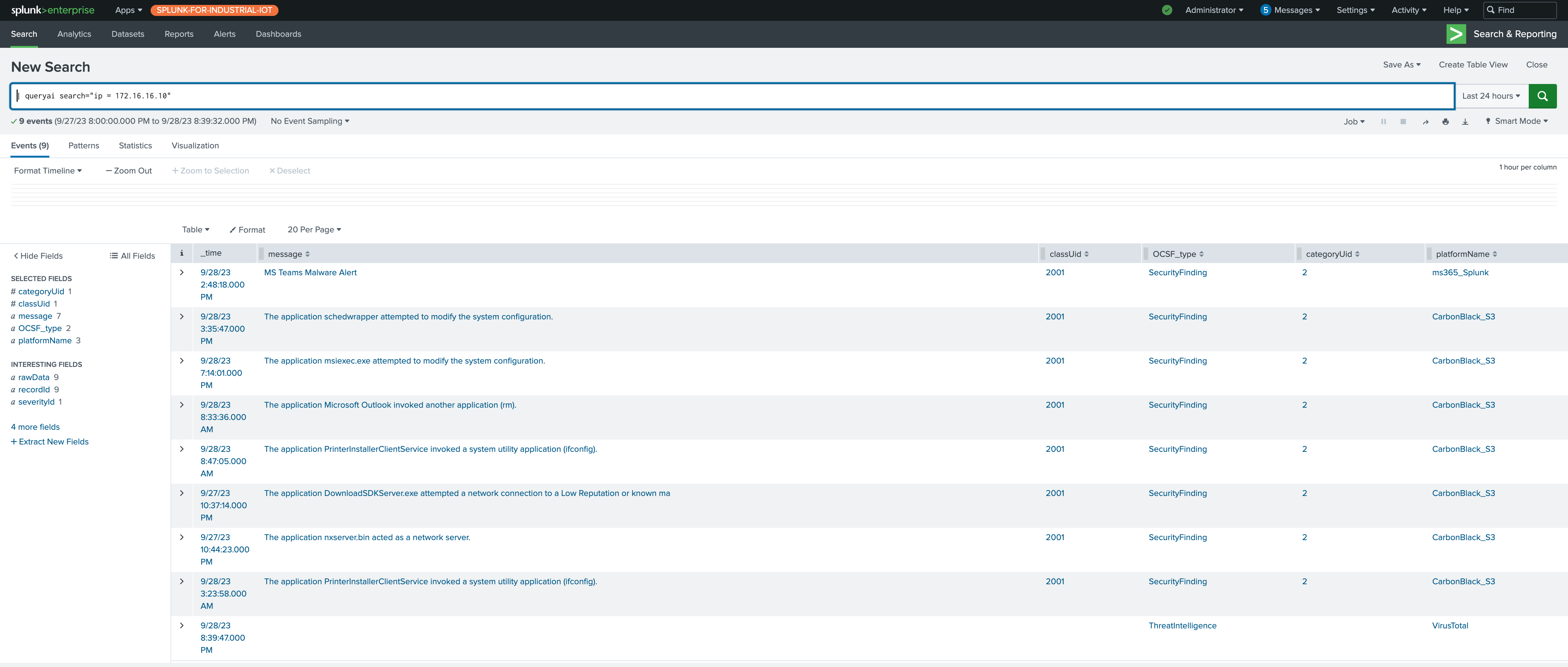Click the print results icon

tap(1445, 122)
